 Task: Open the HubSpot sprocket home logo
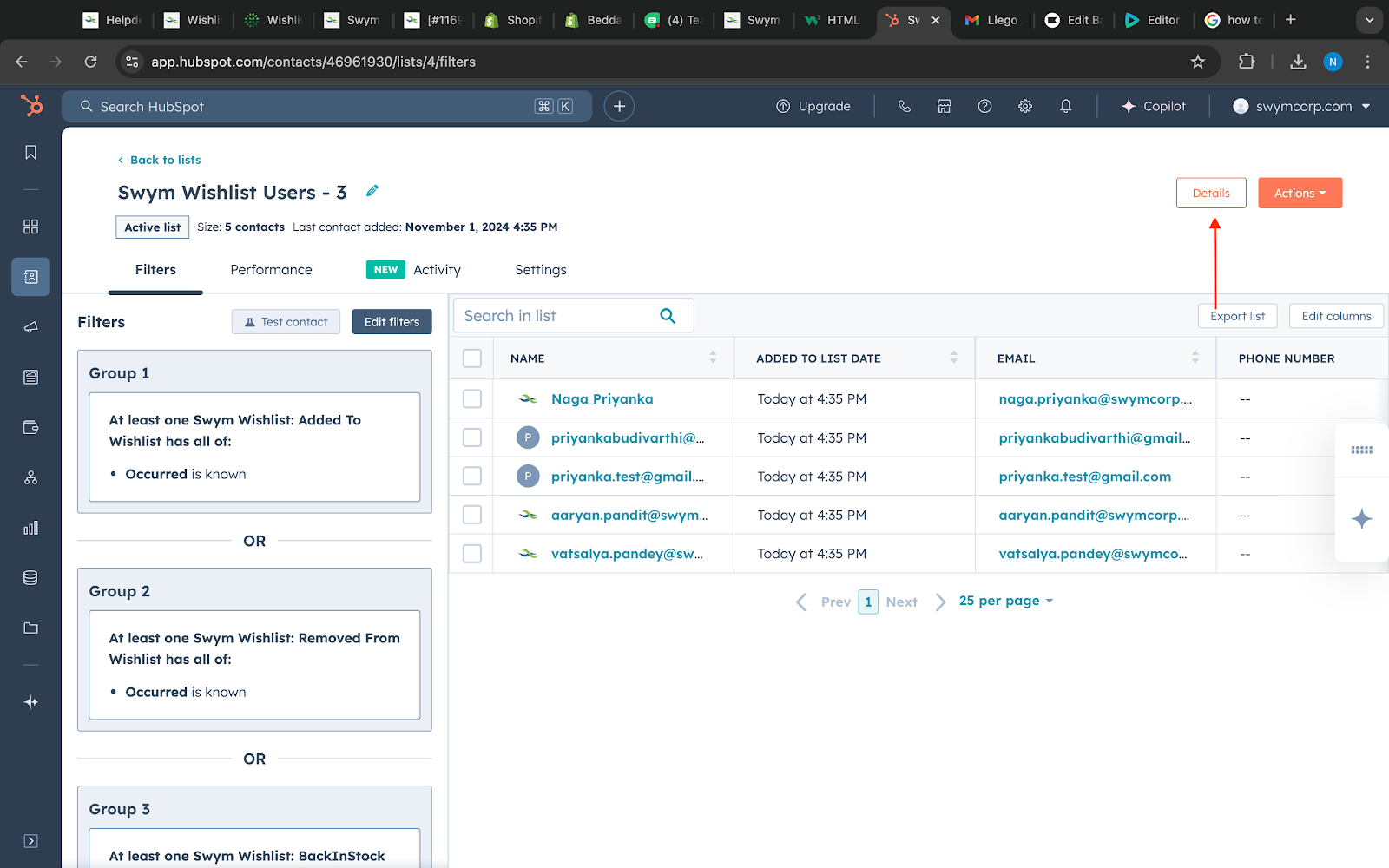pos(31,106)
